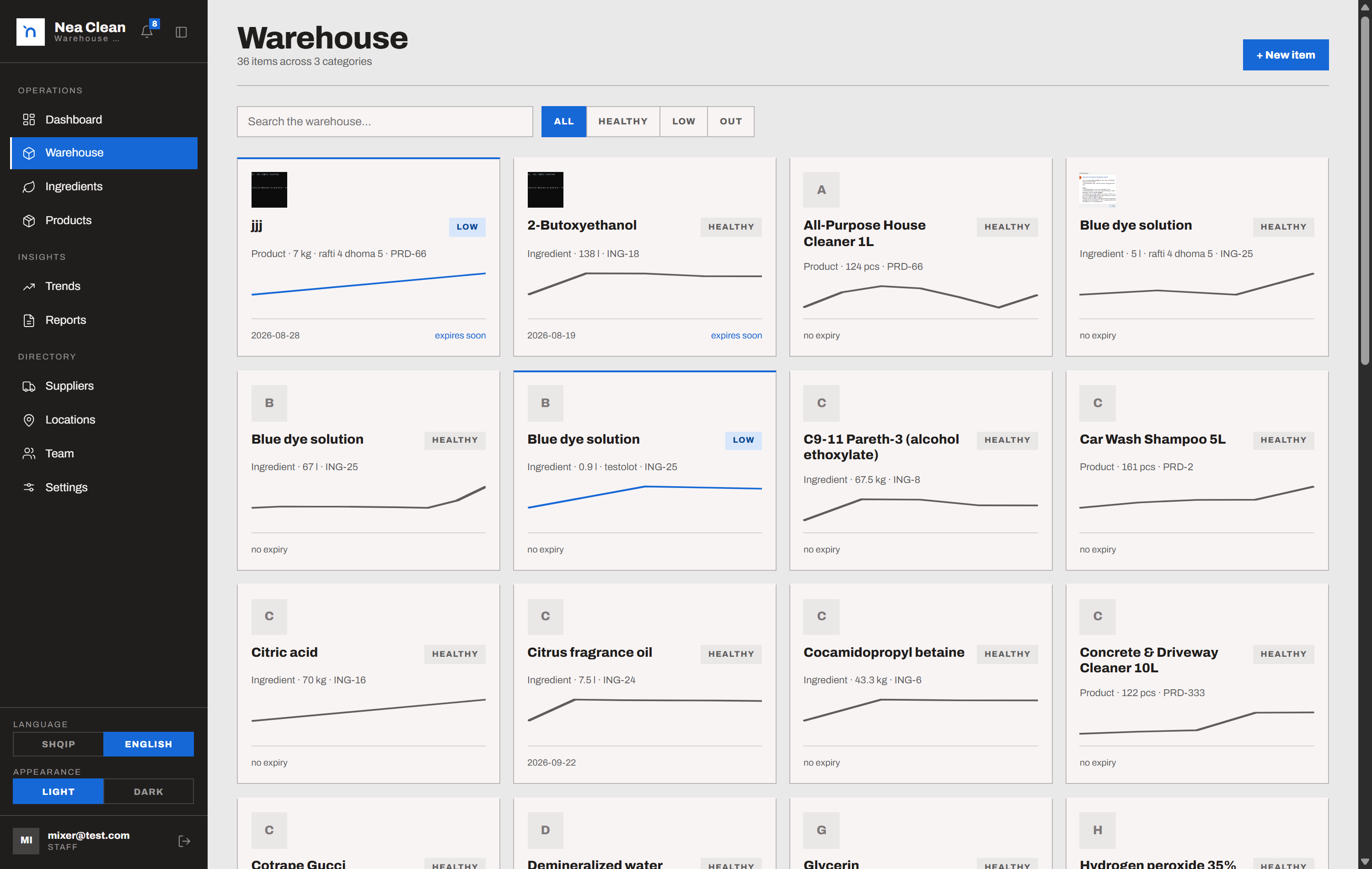The width and height of the screenshot is (1372, 869).
Task: Switch language to Shqip
Action: [58, 744]
